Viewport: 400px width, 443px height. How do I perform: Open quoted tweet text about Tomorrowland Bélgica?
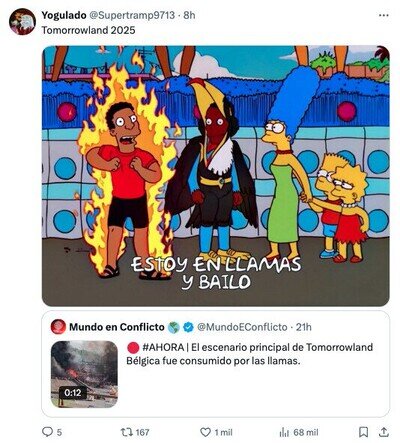pyautogui.click(x=249, y=354)
